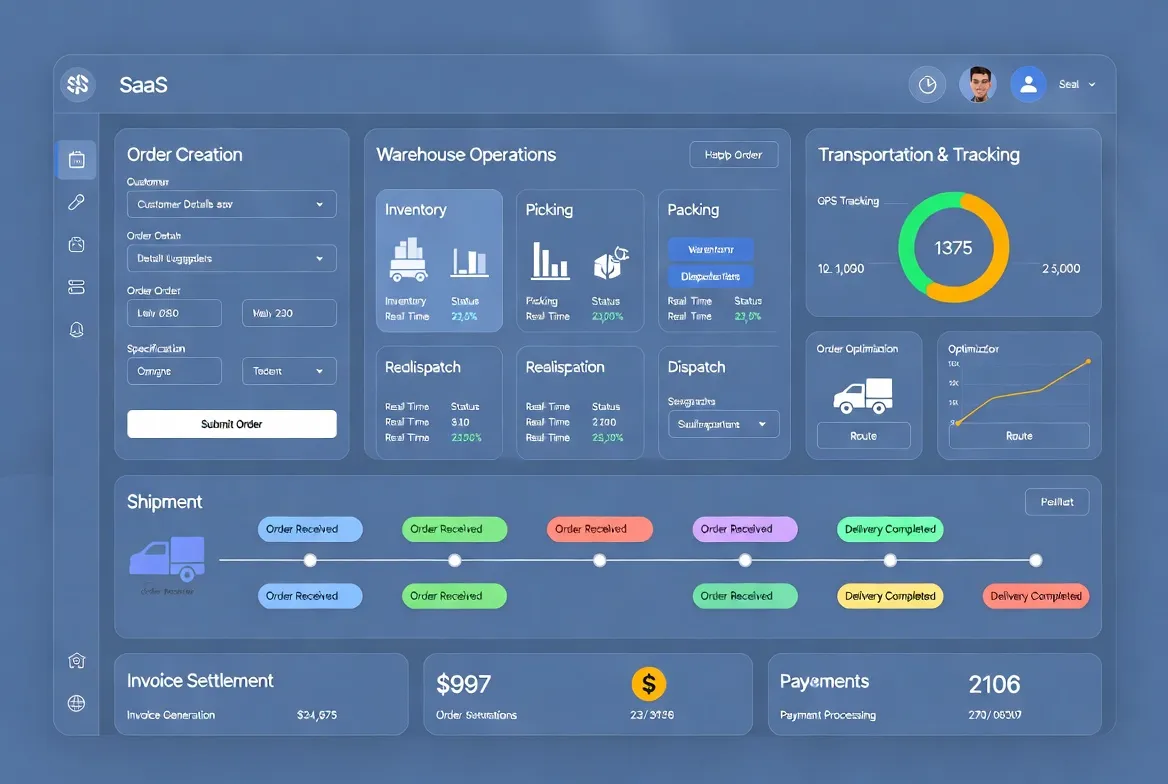Enable the Dispatchers option under Packing
The image size is (1168, 784).
[x=710, y=276]
